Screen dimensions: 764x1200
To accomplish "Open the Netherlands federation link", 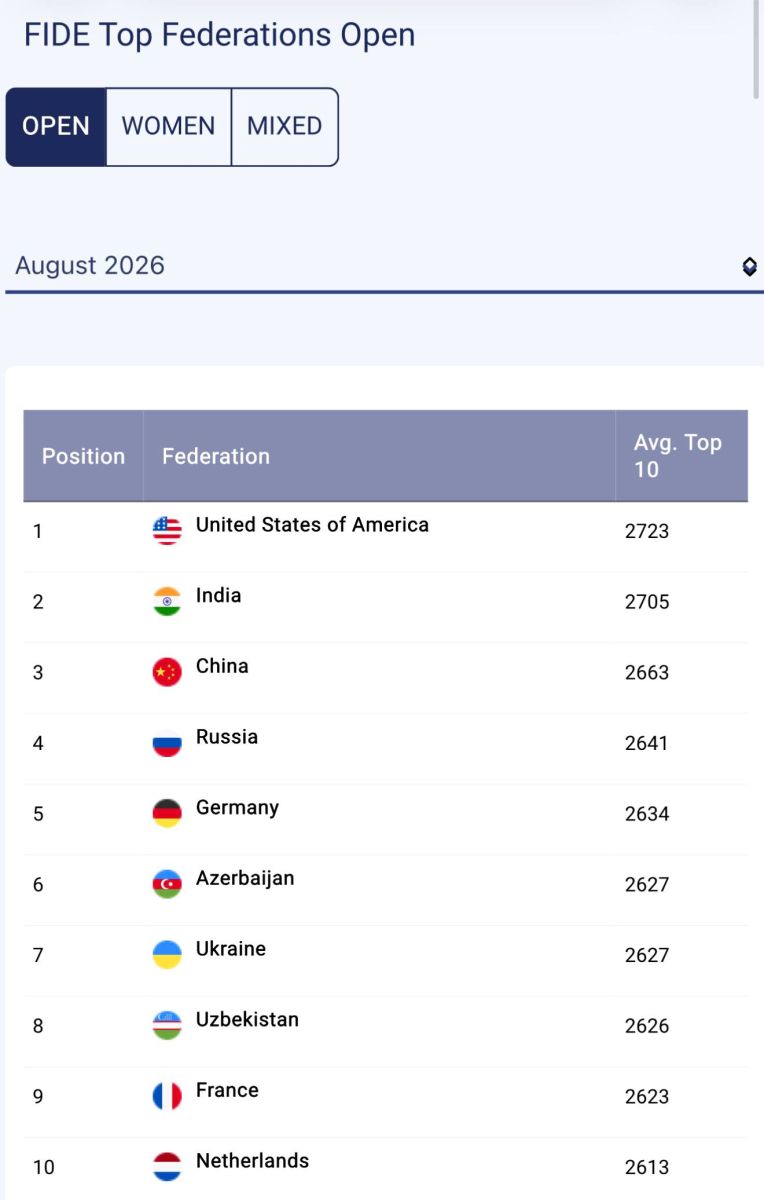I will point(252,1161).
